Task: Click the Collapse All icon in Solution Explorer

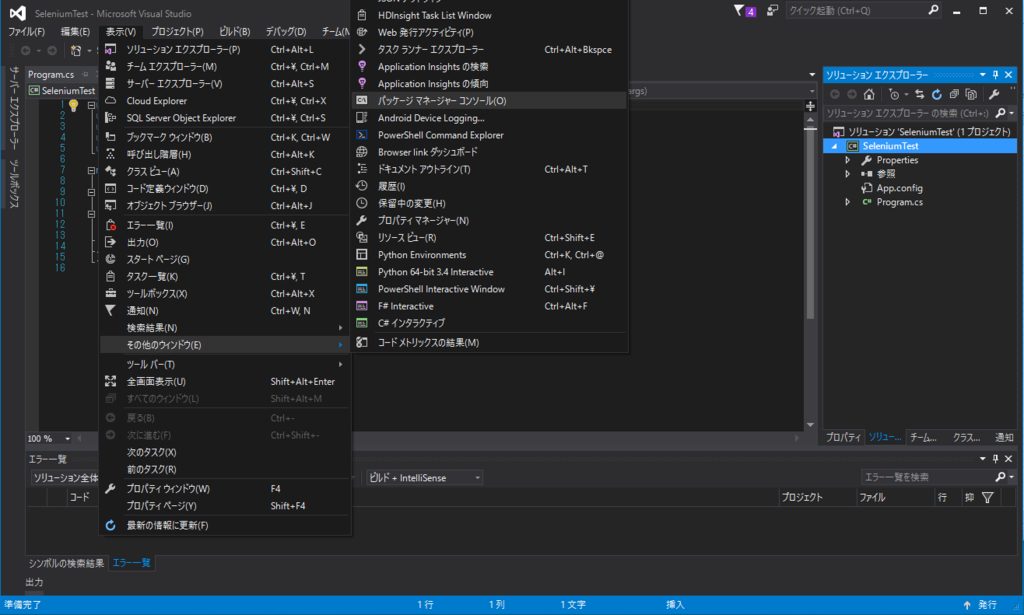Action: click(954, 95)
